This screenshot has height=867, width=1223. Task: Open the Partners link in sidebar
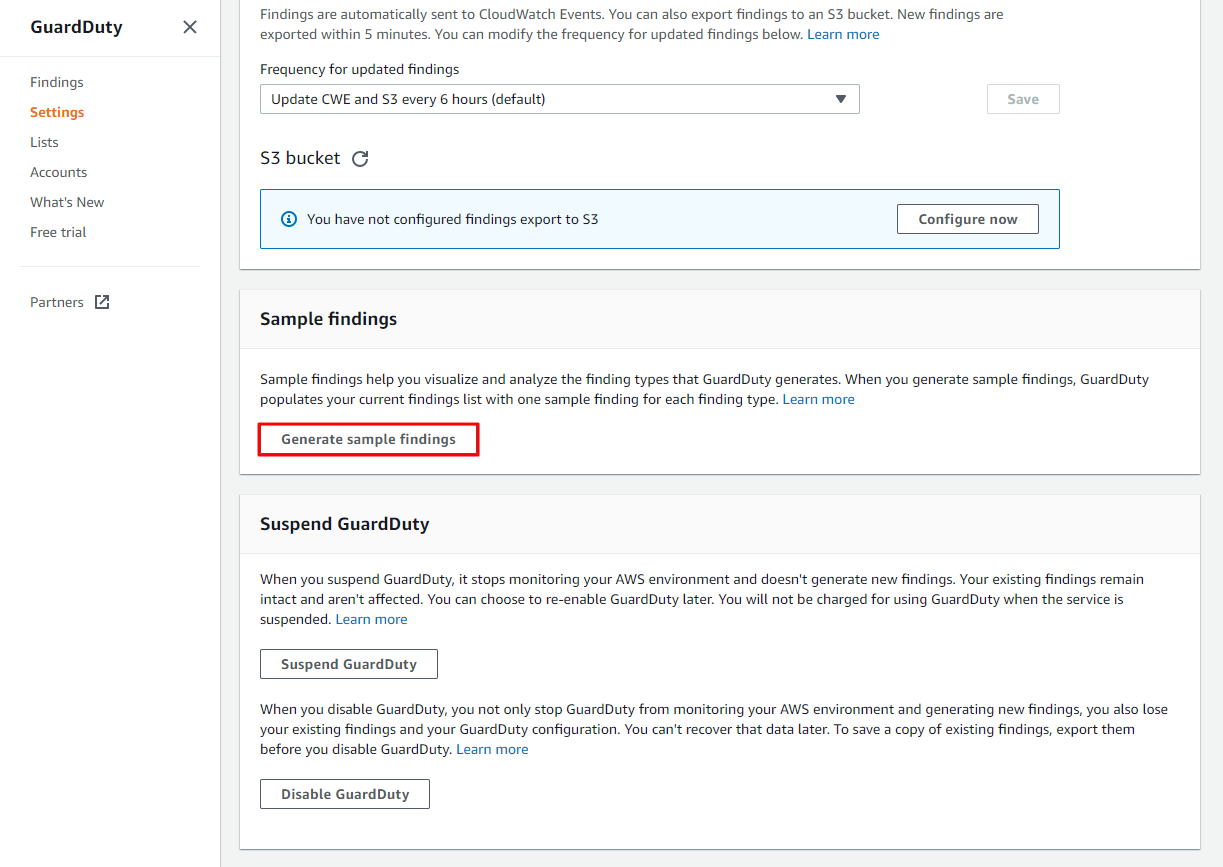tap(57, 302)
